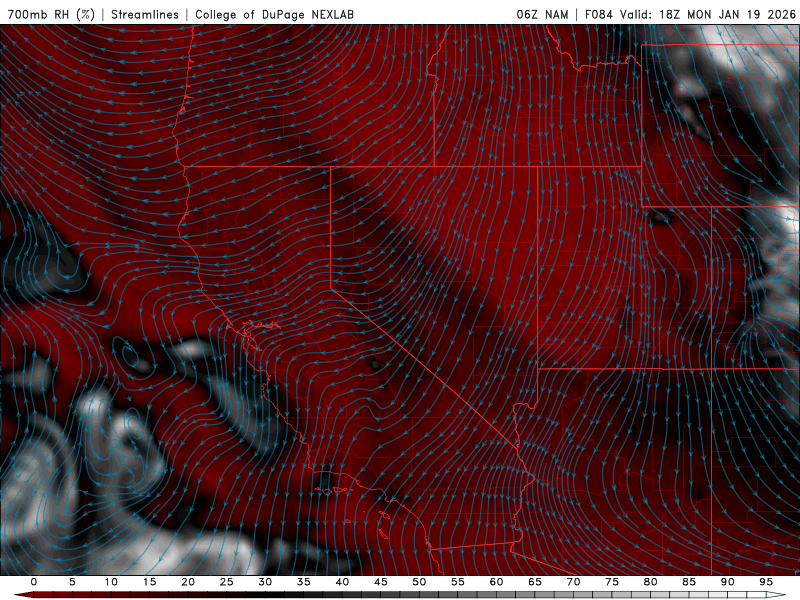Click the colorbar label '50'

(419, 582)
